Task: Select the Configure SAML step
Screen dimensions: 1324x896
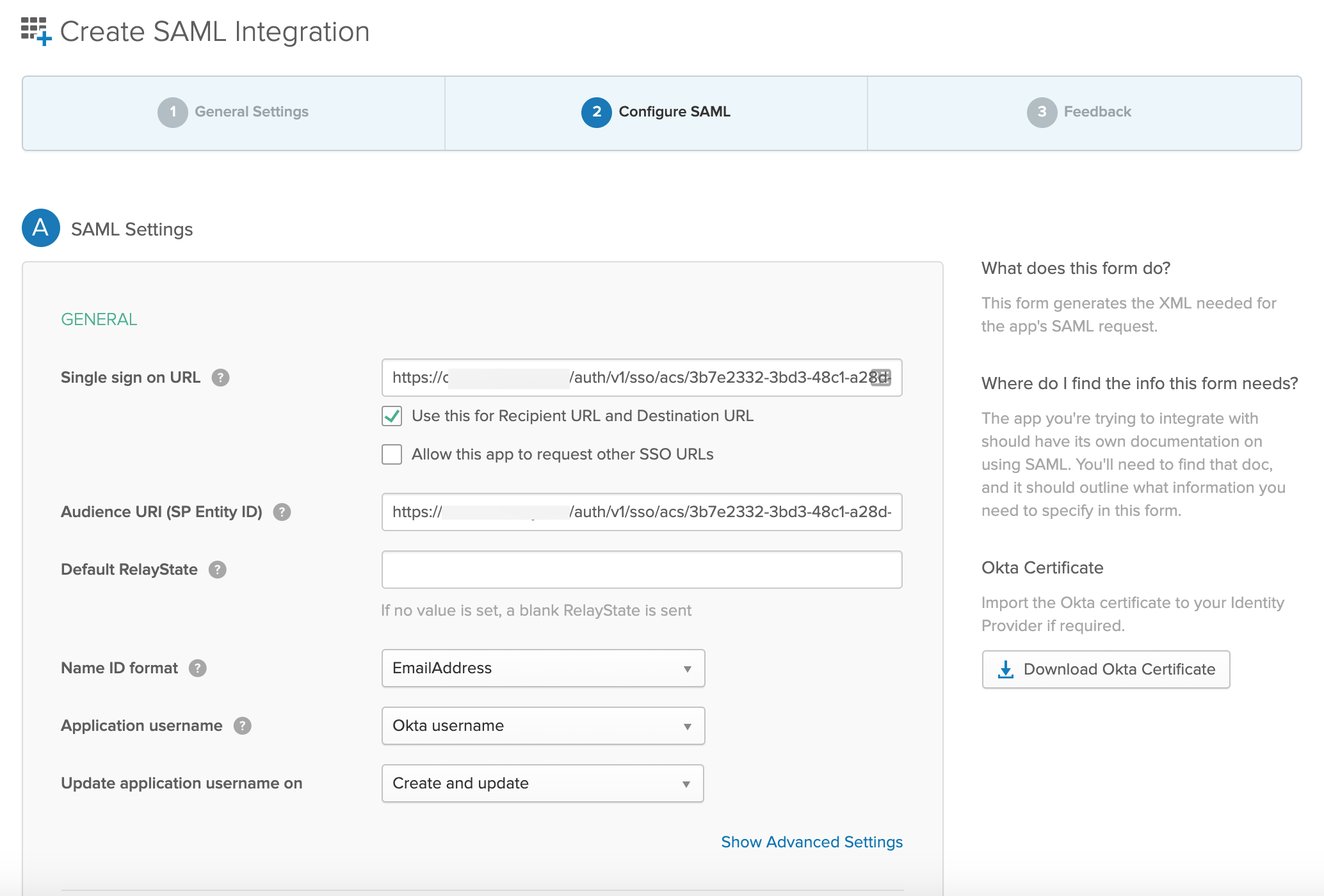Action: [x=656, y=113]
